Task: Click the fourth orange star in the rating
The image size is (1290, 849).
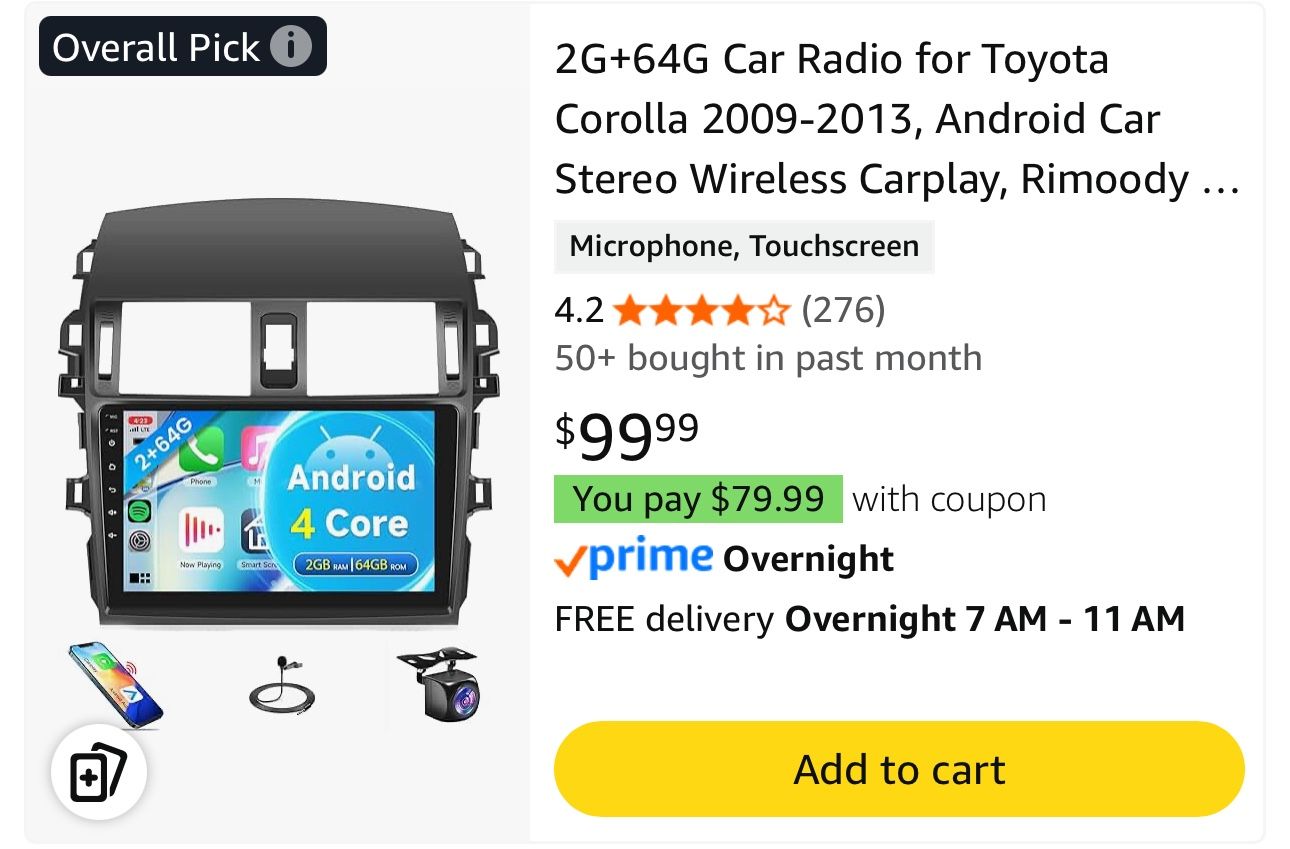Action: 736,310
